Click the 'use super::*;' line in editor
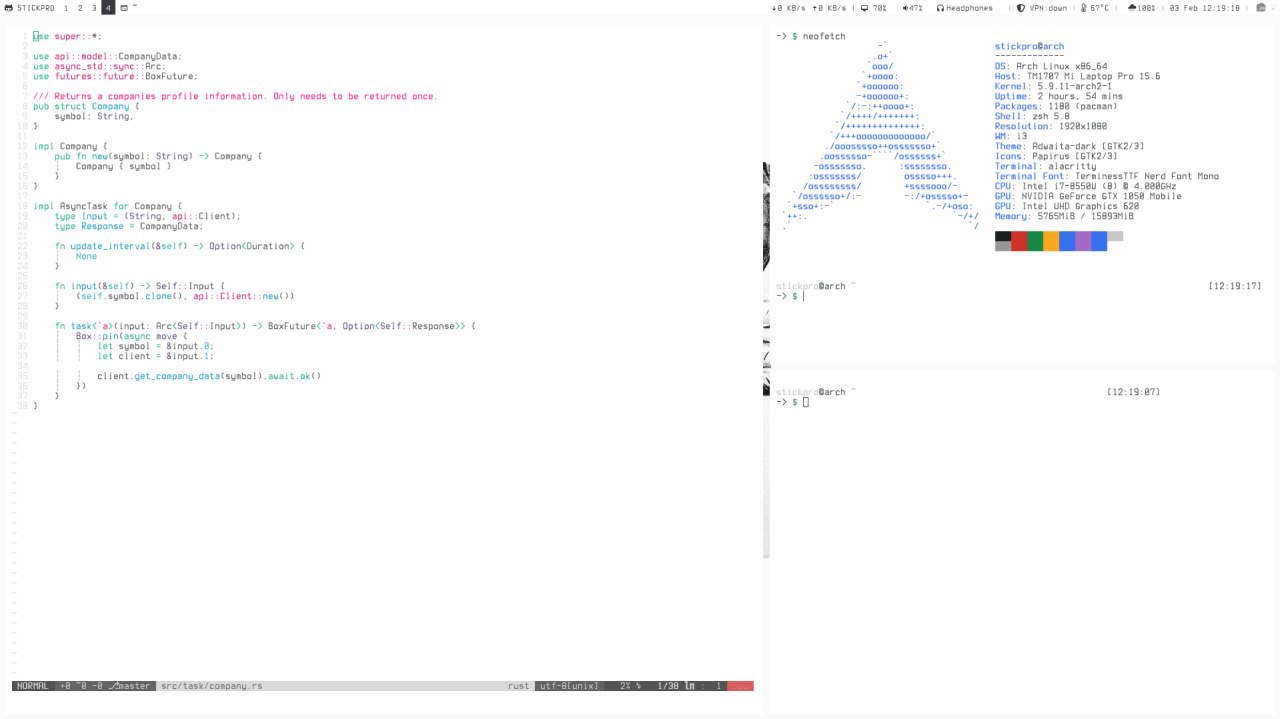The image size is (1280, 719). [68, 36]
